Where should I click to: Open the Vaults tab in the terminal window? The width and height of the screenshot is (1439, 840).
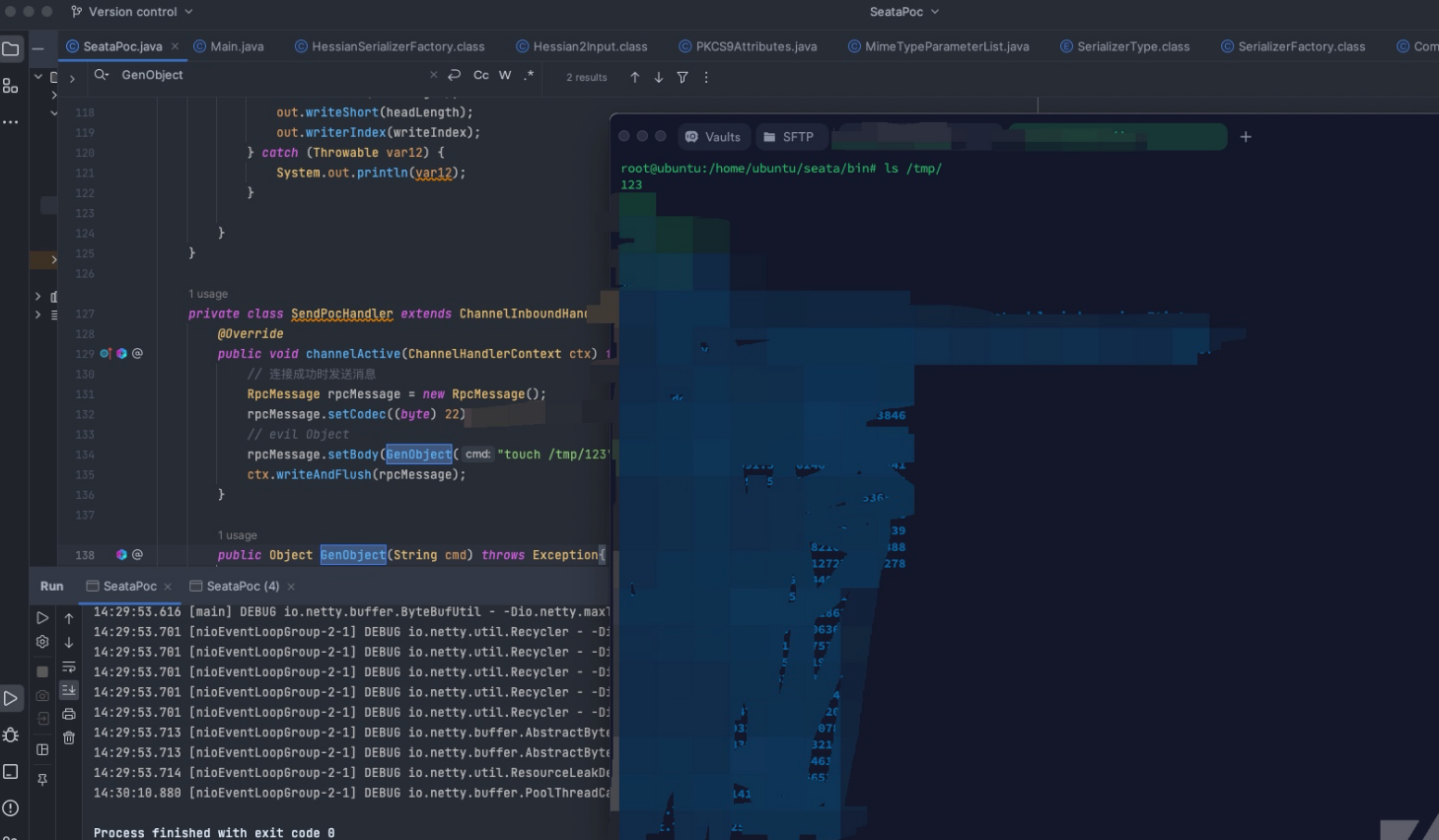click(713, 137)
